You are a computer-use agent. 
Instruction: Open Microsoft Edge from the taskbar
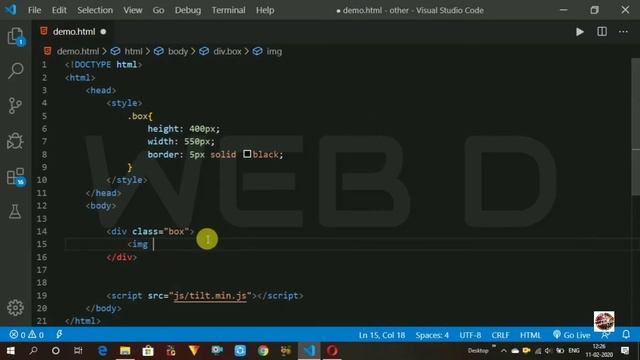[102, 351]
